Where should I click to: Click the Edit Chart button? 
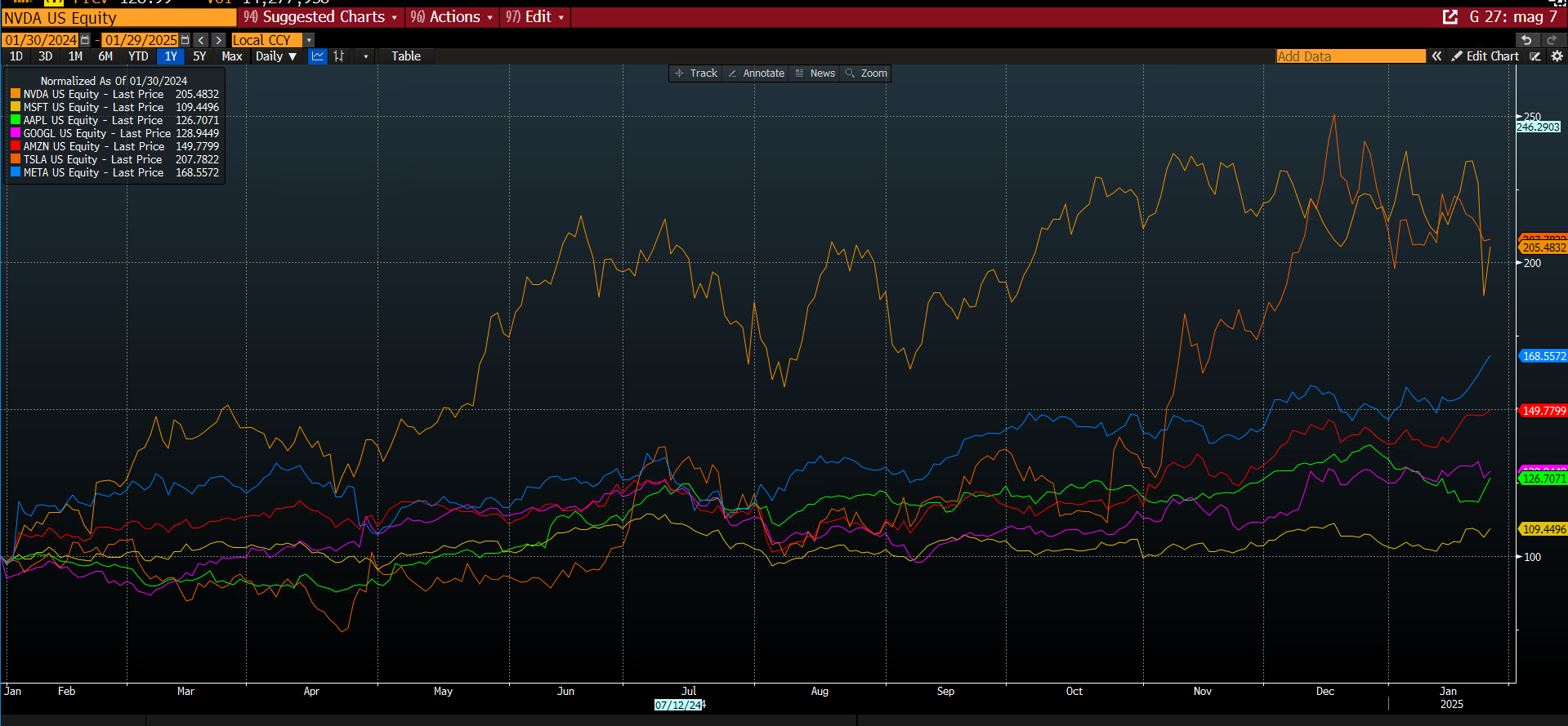pyautogui.click(x=1485, y=56)
